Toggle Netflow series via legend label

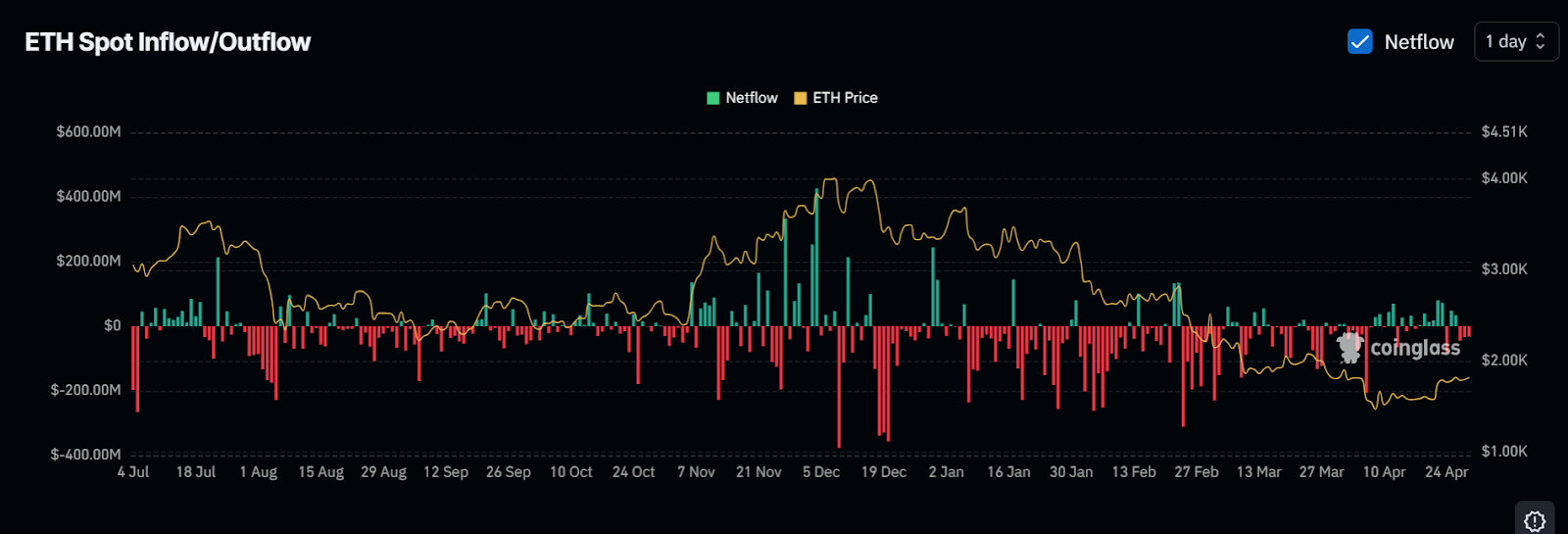751,98
